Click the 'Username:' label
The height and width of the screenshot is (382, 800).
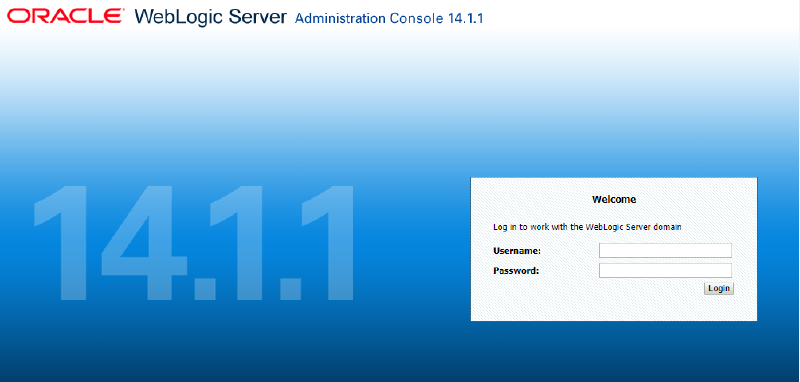(x=517, y=251)
